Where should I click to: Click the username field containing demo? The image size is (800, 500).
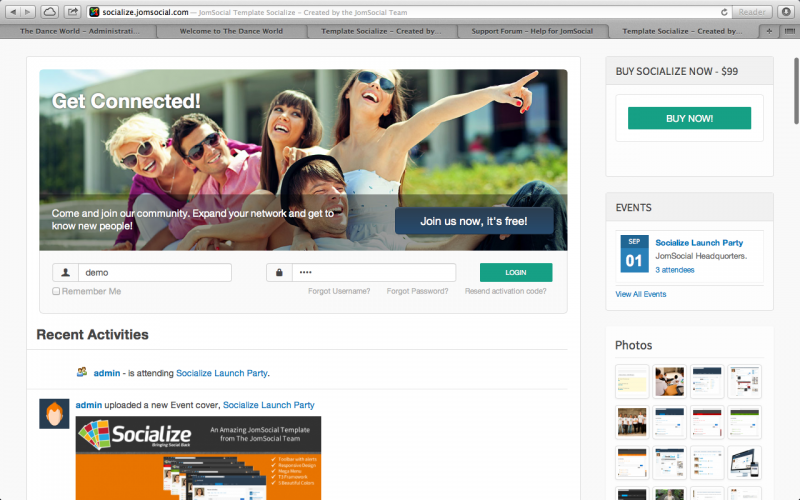tap(155, 272)
